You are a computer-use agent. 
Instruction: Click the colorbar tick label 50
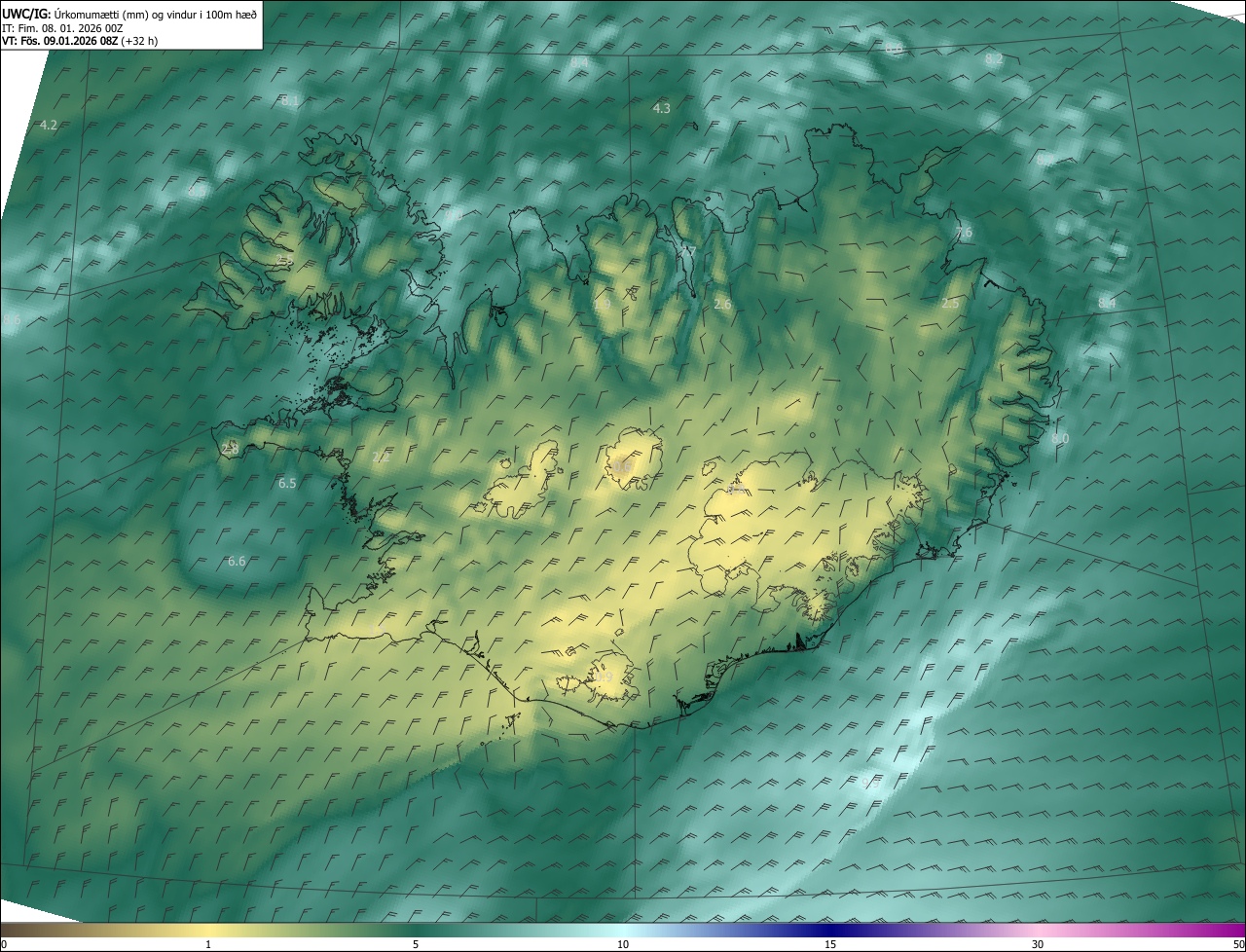pyautogui.click(x=1238, y=944)
